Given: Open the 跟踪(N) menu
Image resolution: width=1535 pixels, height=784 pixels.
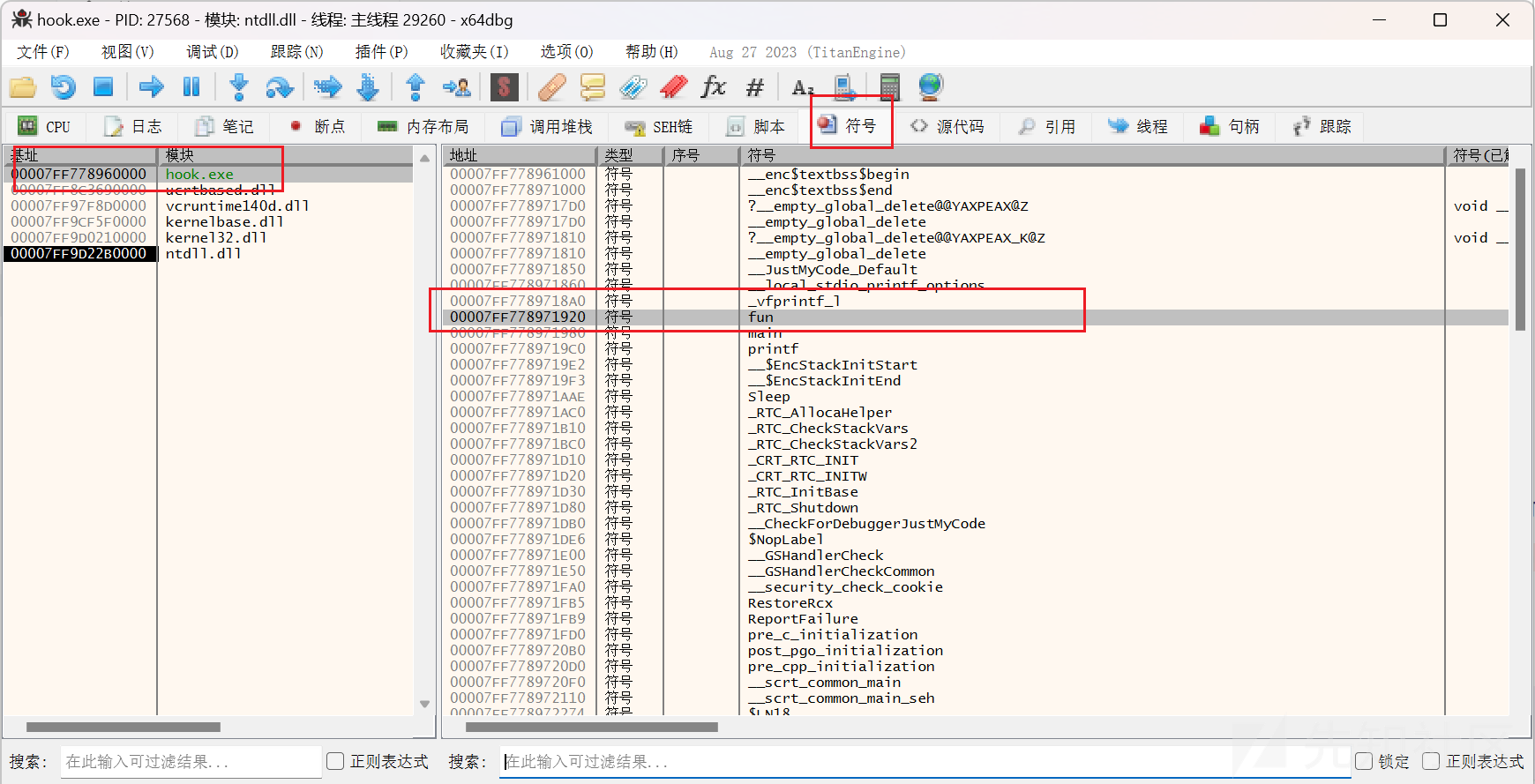Looking at the screenshot, I should (296, 52).
